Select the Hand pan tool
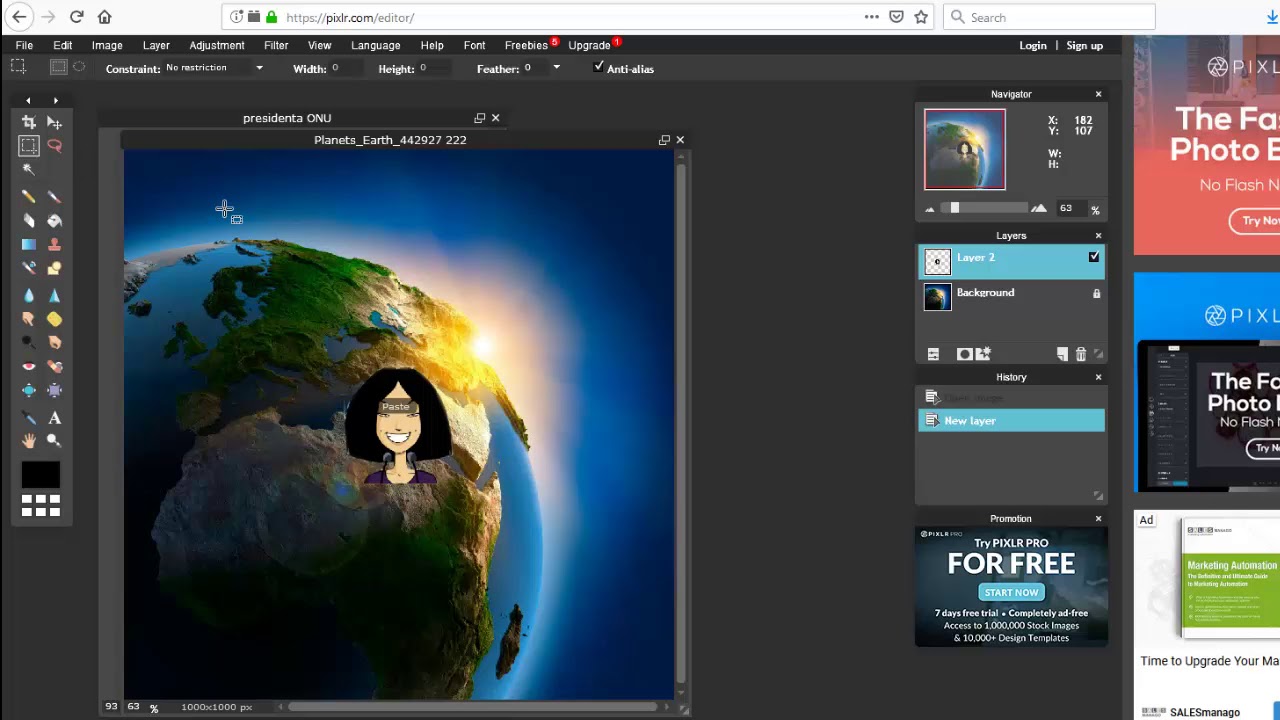Image resolution: width=1280 pixels, height=720 pixels. [28, 441]
